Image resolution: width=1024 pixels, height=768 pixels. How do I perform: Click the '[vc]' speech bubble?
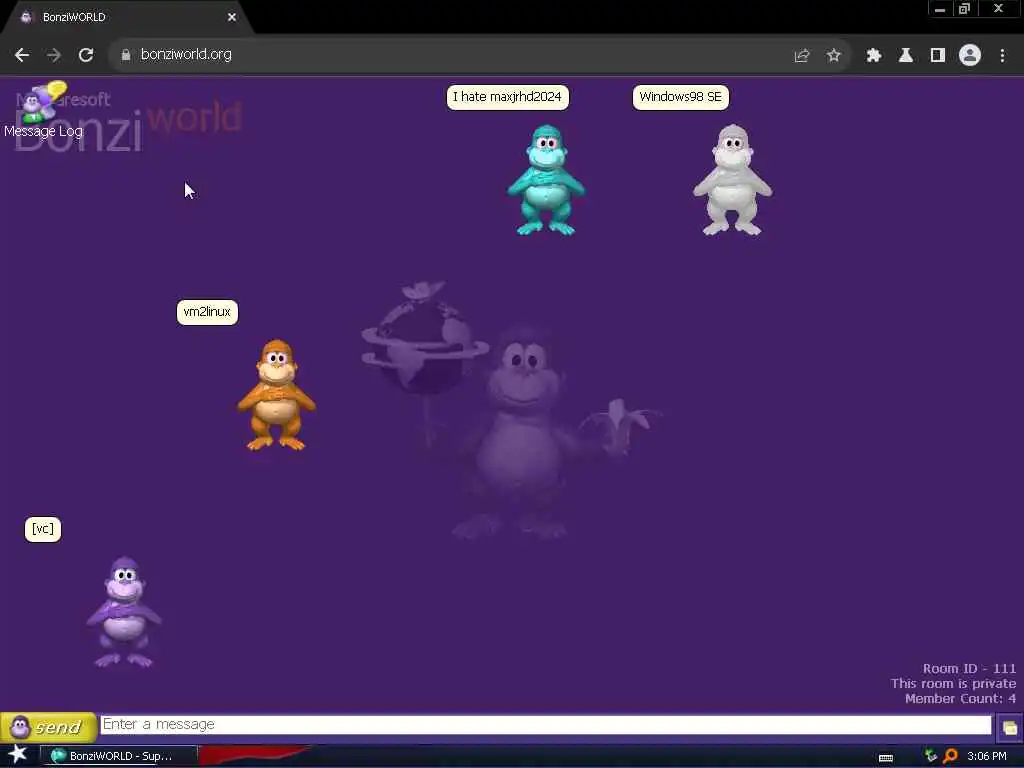42,529
